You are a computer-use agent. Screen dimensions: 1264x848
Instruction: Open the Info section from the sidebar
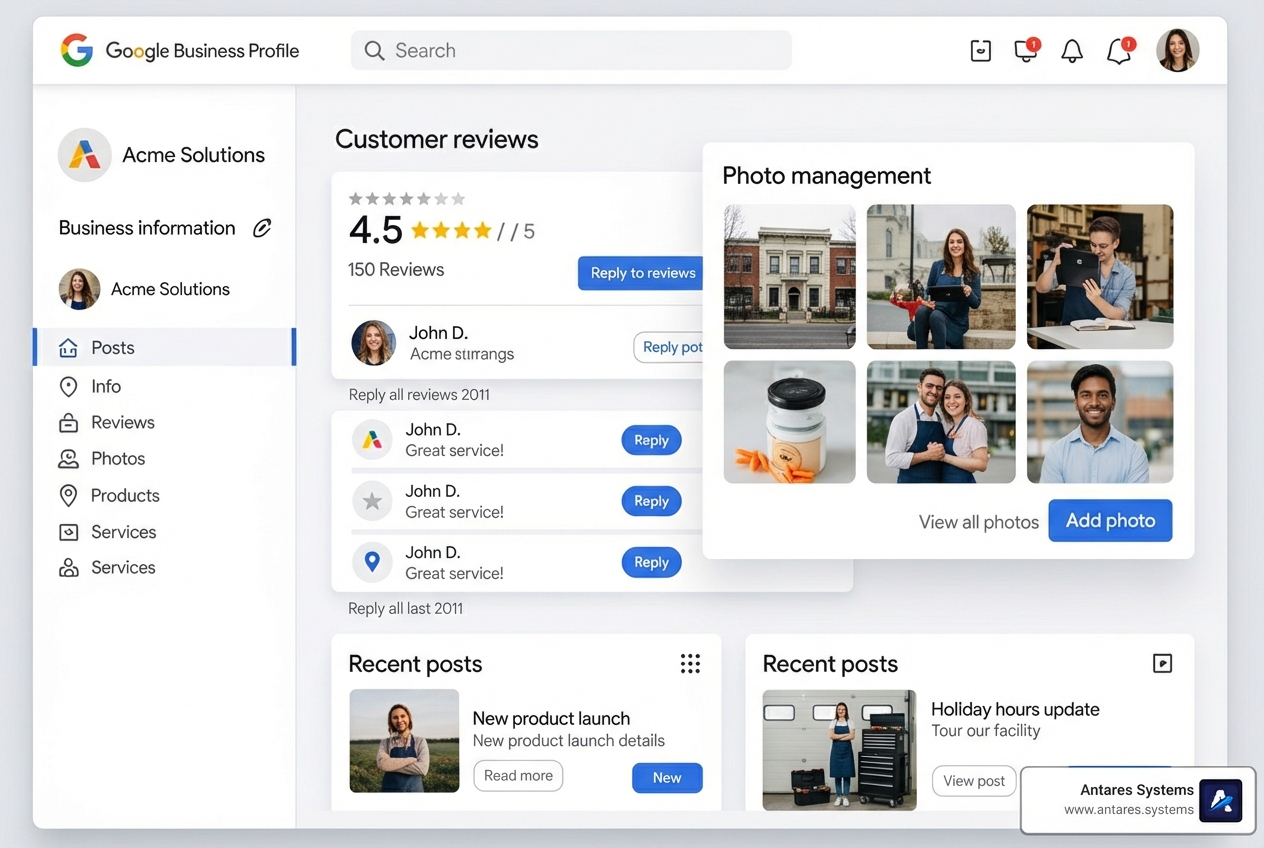[104, 386]
